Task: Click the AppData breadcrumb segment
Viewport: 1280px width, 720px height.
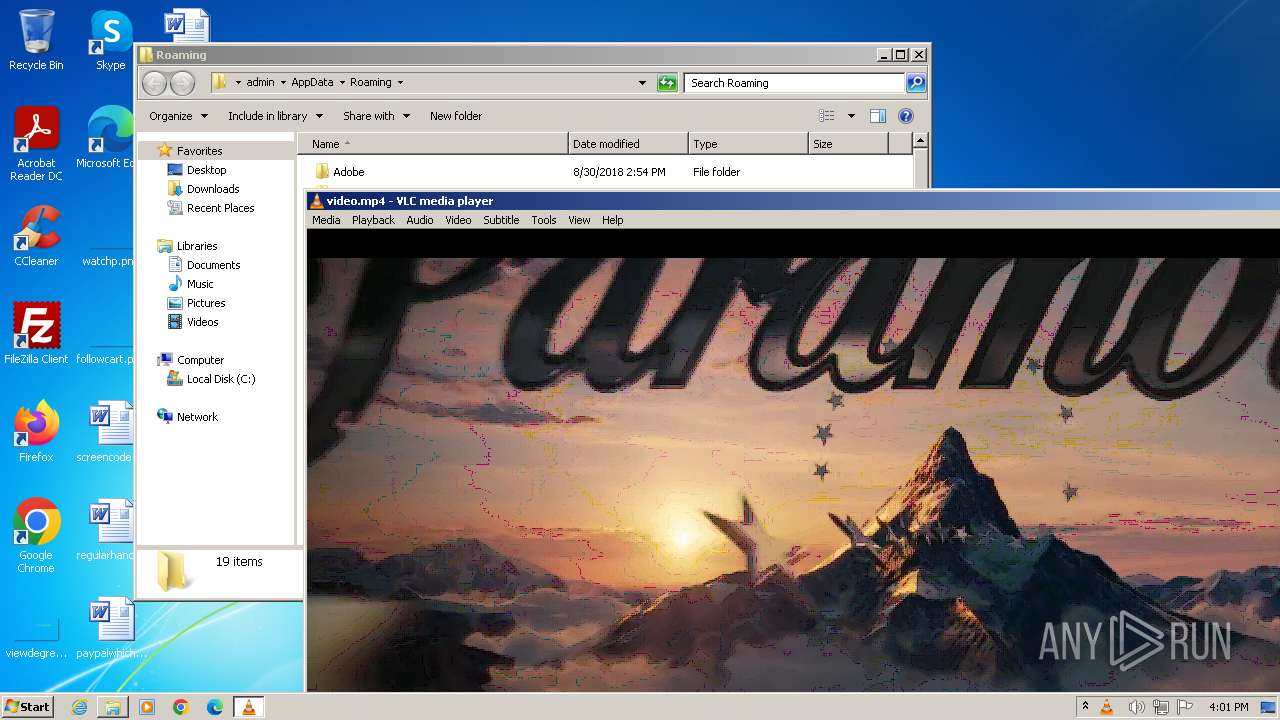Action: tap(312, 83)
